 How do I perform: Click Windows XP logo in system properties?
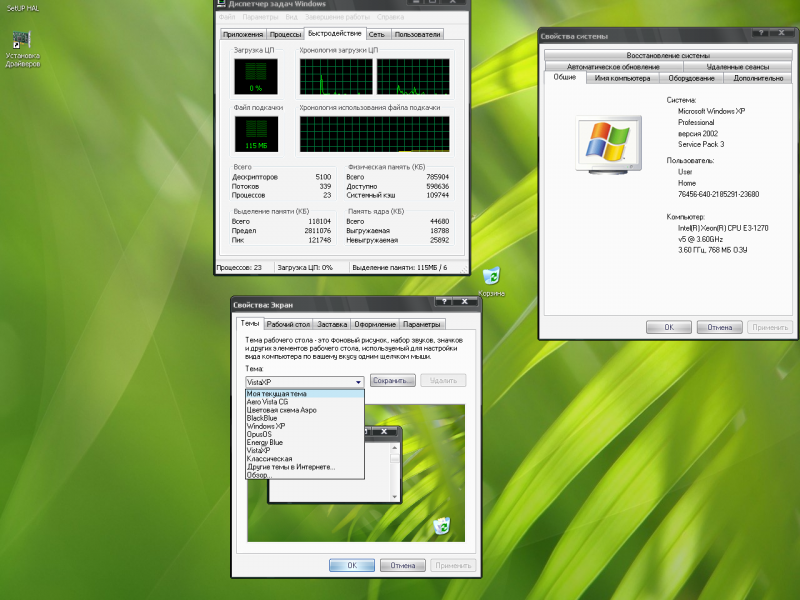tap(608, 144)
